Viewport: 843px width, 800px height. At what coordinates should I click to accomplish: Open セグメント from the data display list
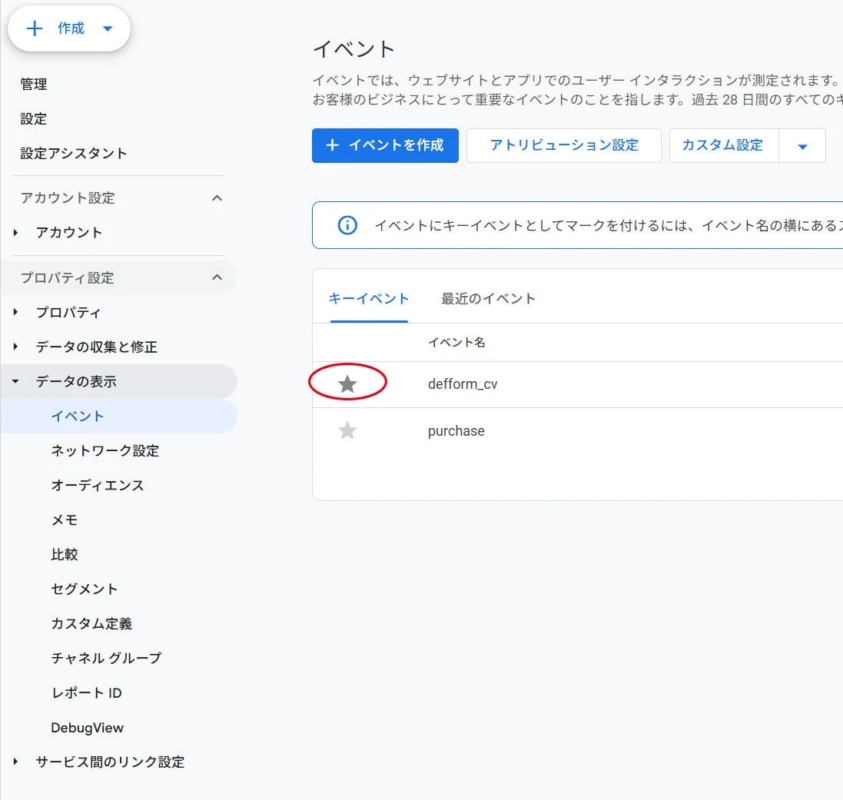(84, 589)
